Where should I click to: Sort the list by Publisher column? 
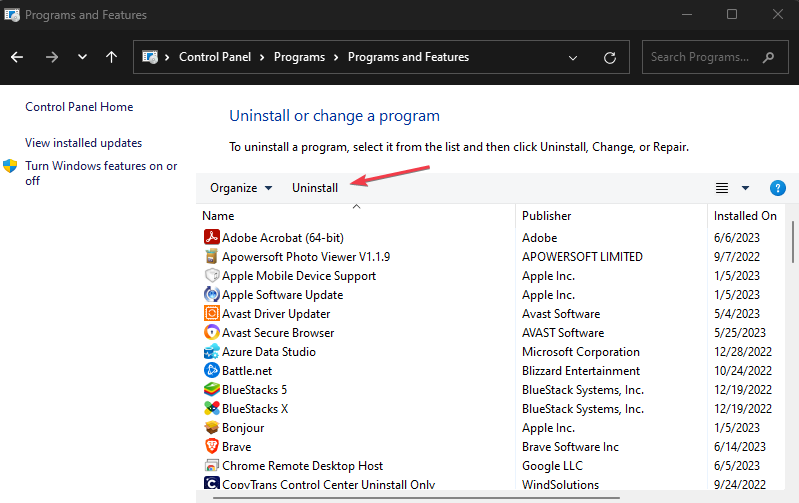coord(547,216)
